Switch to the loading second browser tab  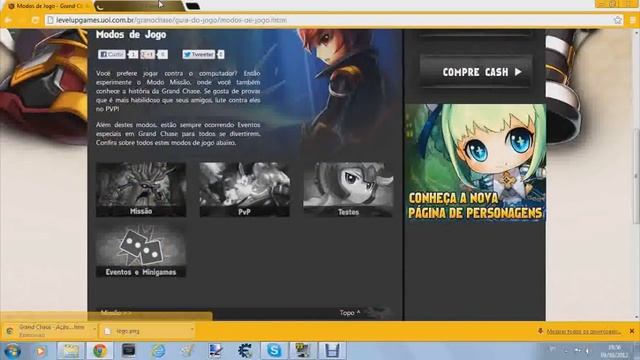139,6
